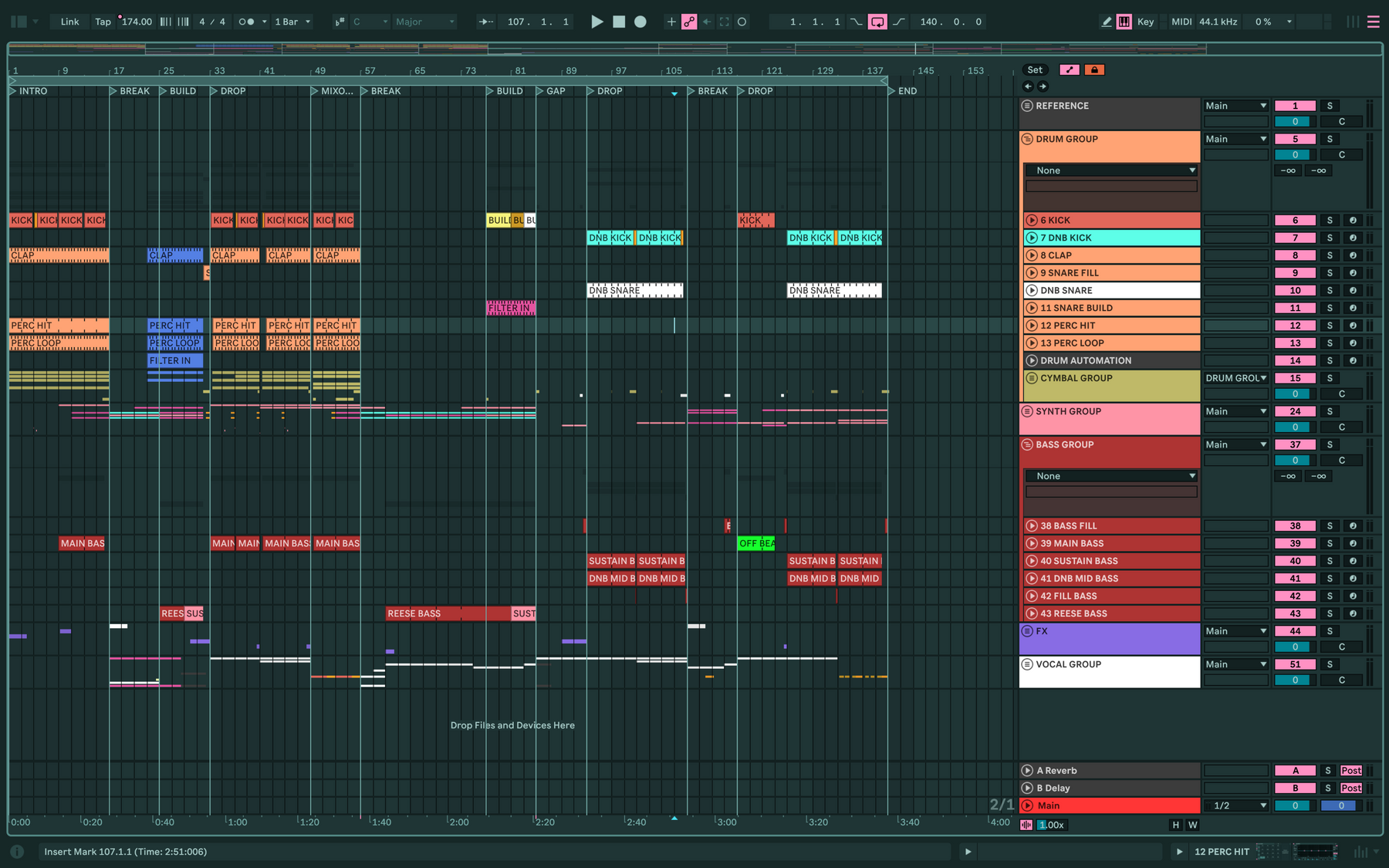Screen dimensions: 1389x868
Task: Click the 7 DNB KICK track play icon
Action: point(1032,238)
